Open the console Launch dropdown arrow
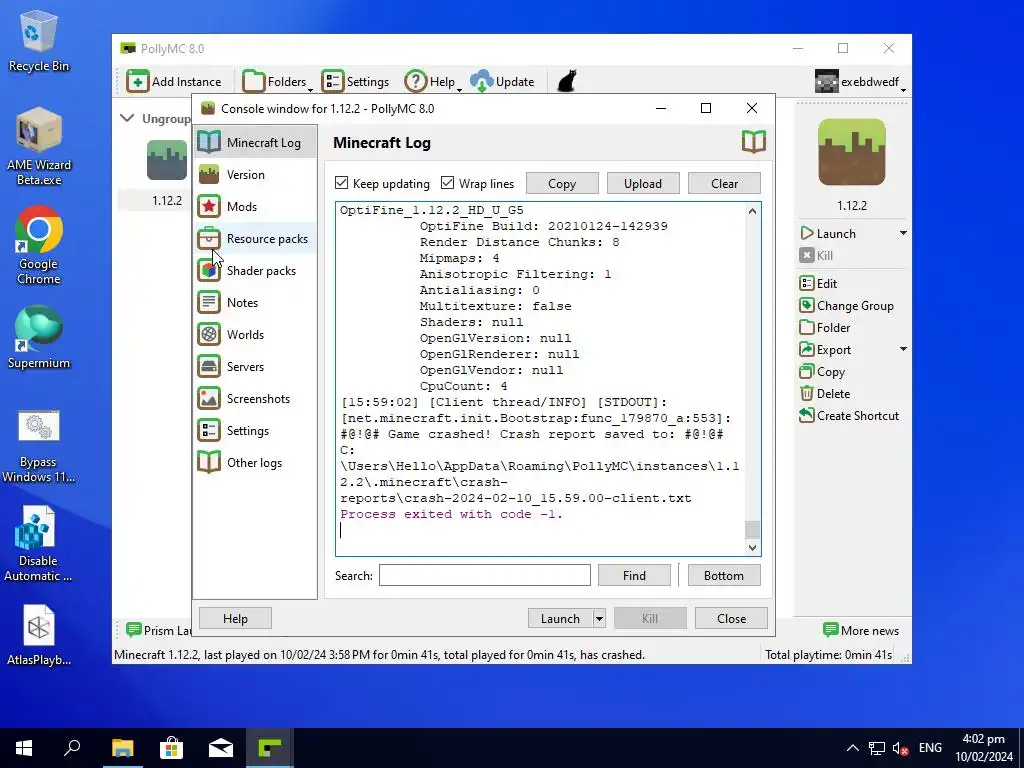 click(x=599, y=618)
